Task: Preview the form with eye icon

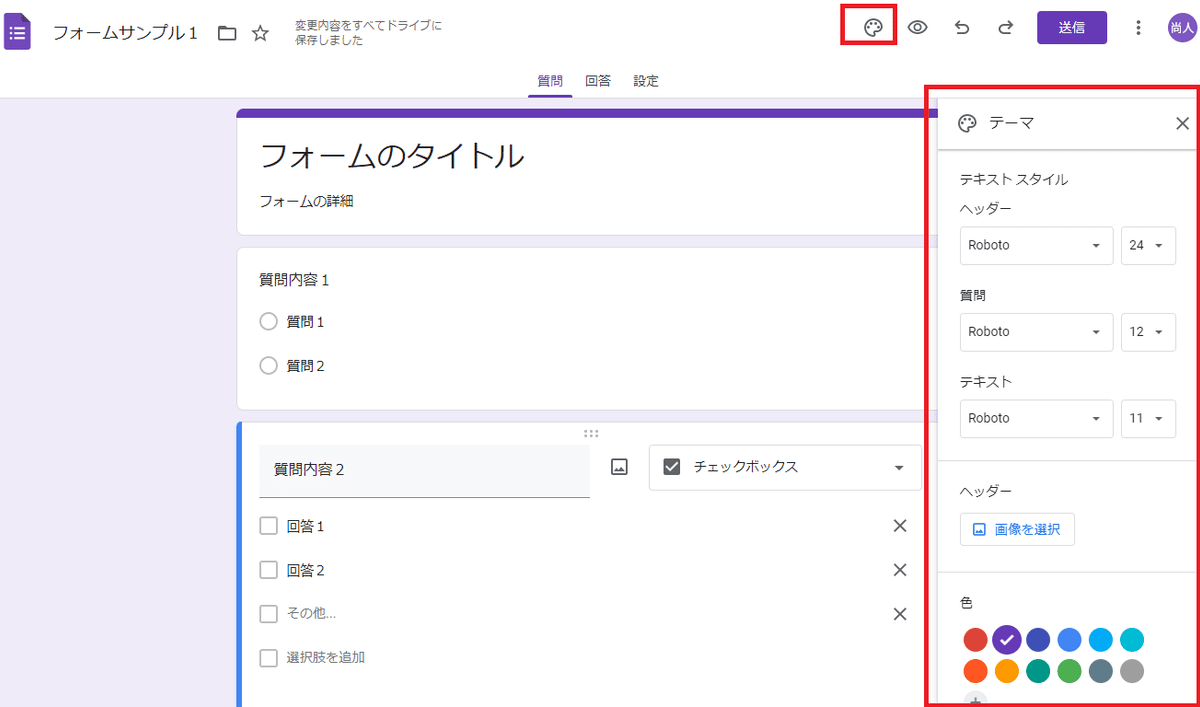Action: pos(917,28)
